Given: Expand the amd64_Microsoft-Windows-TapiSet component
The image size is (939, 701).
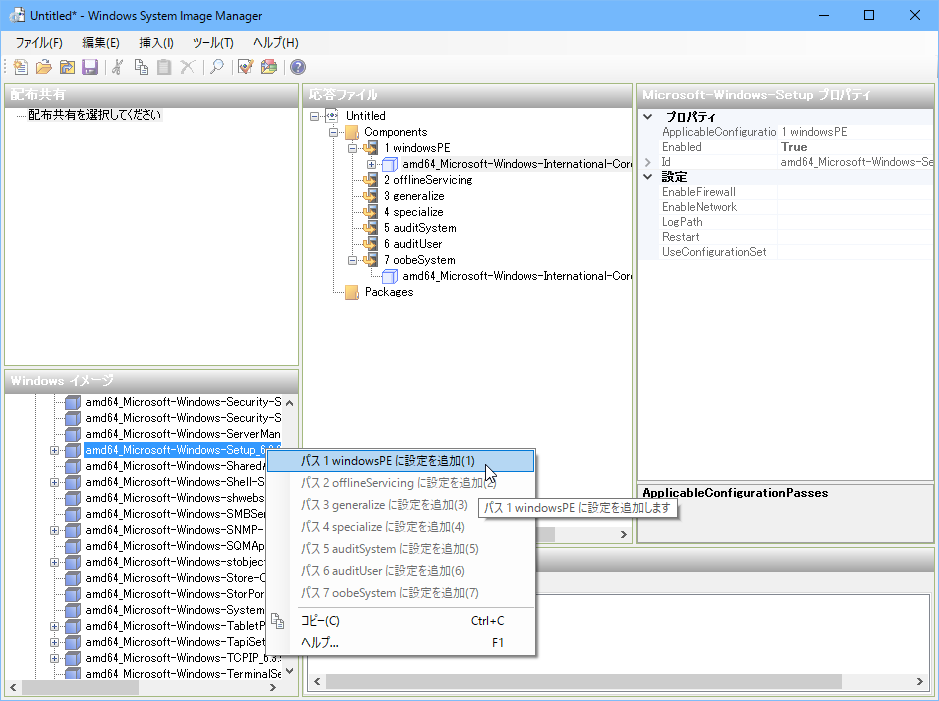Looking at the screenshot, I should (x=54, y=642).
